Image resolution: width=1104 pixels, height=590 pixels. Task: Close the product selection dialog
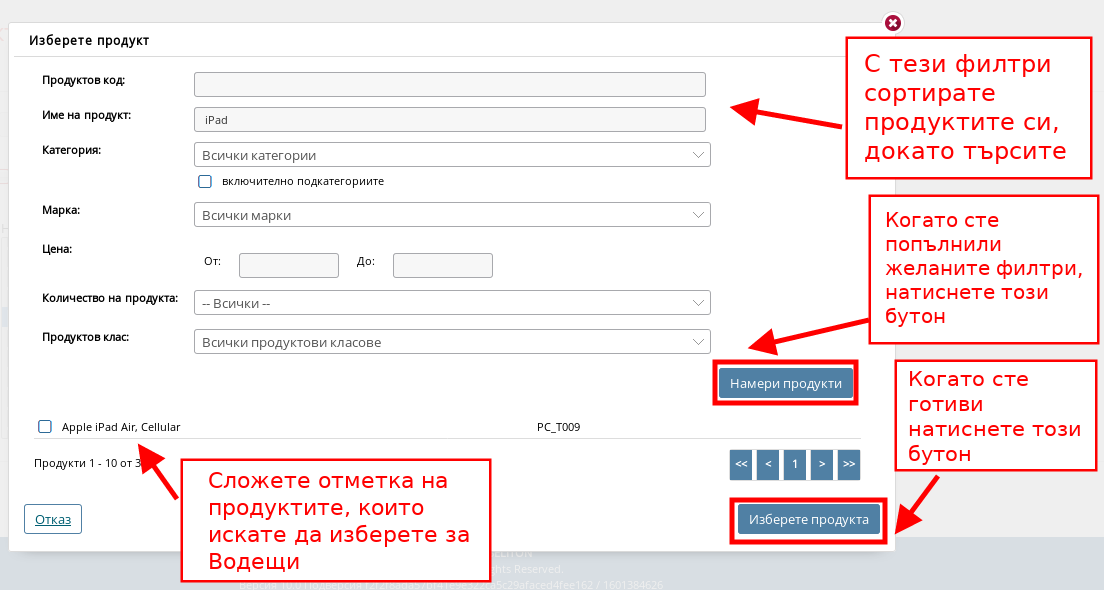point(893,23)
